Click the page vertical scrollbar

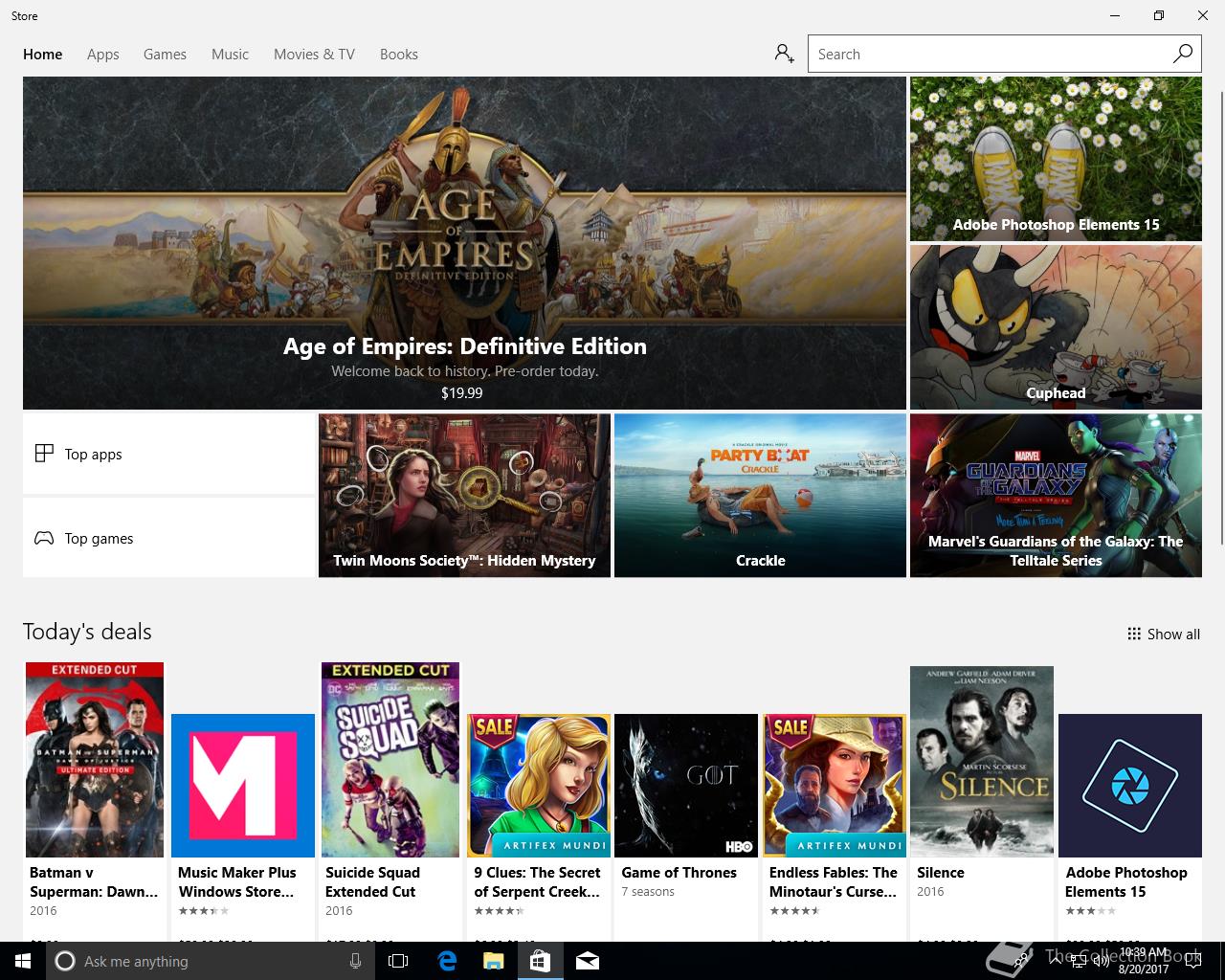pos(1220,316)
